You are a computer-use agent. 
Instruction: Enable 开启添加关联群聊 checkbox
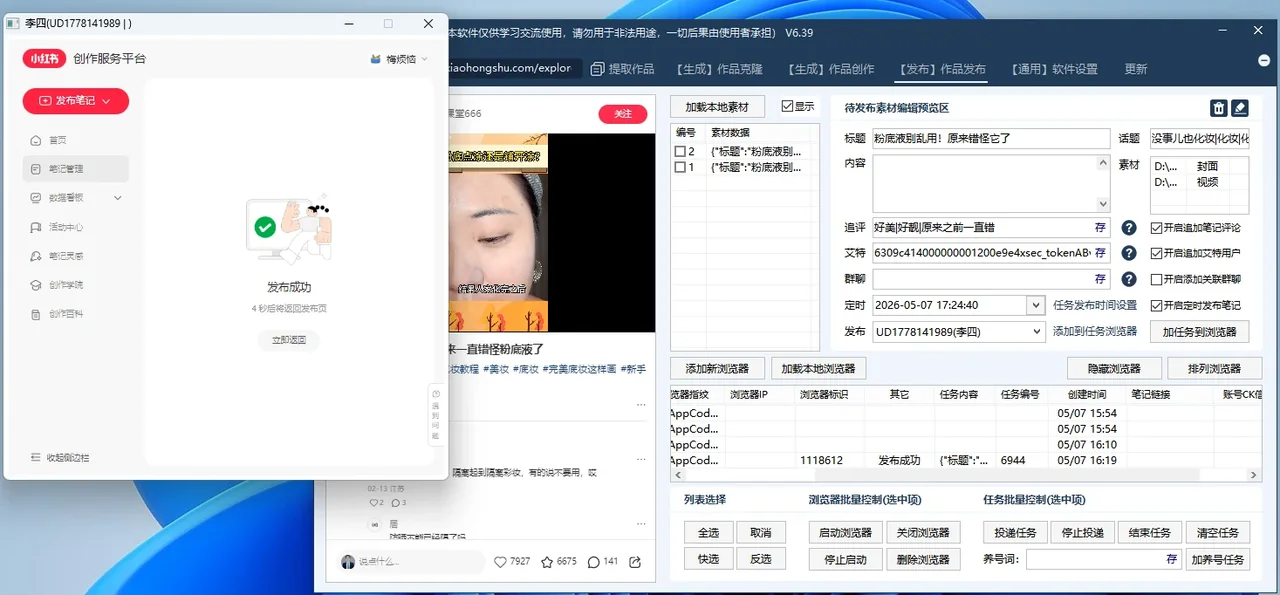point(1157,279)
